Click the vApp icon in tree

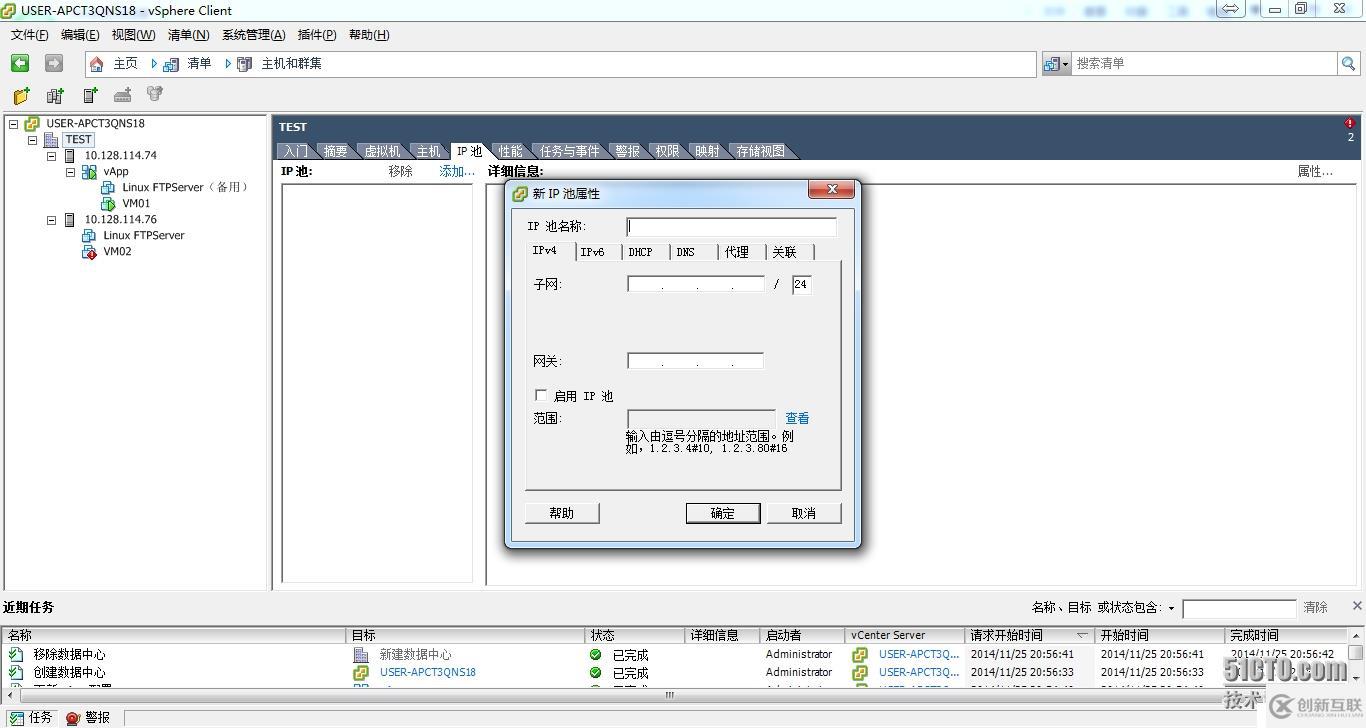90,172
